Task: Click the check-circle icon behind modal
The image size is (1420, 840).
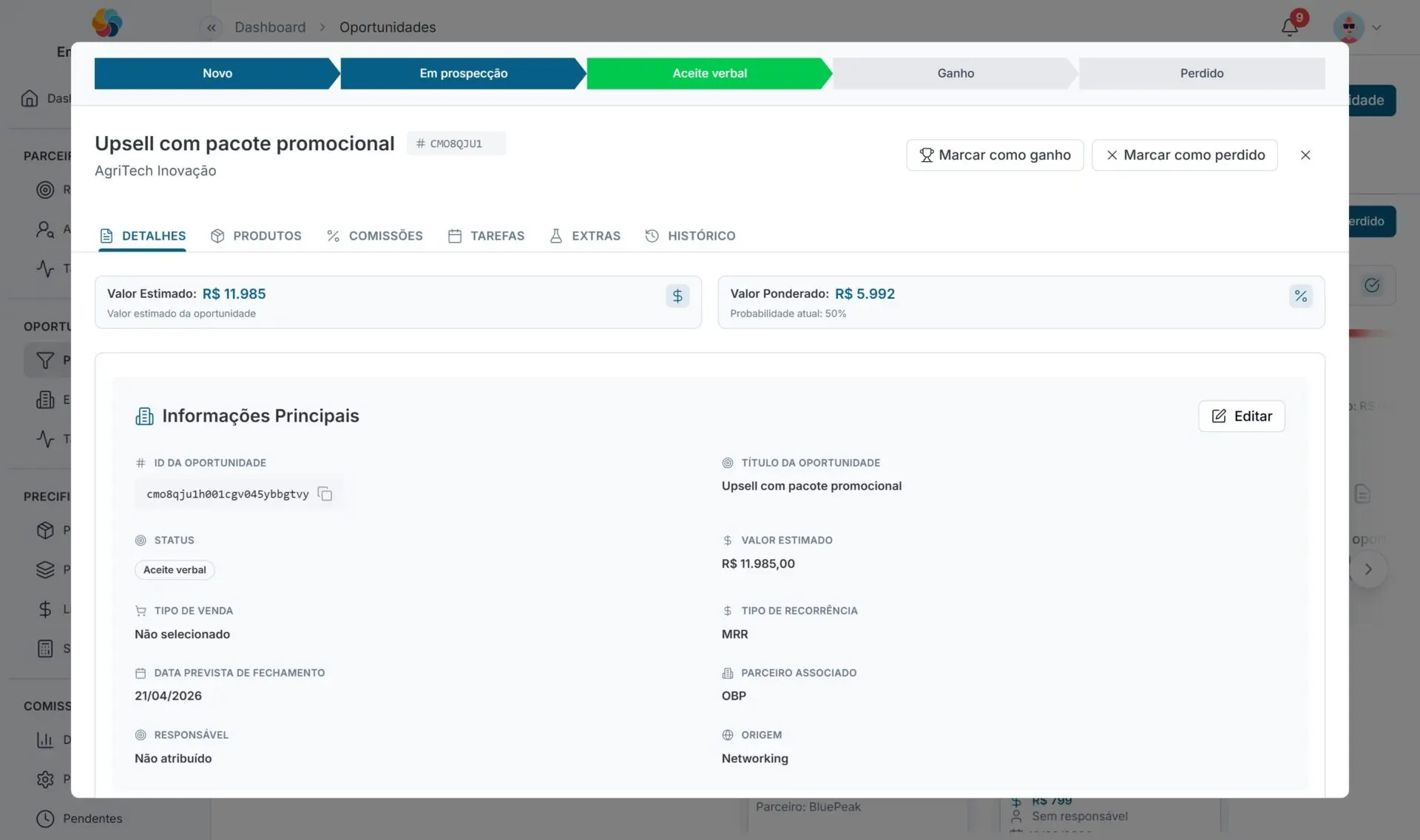Action: pos(1372,285)
